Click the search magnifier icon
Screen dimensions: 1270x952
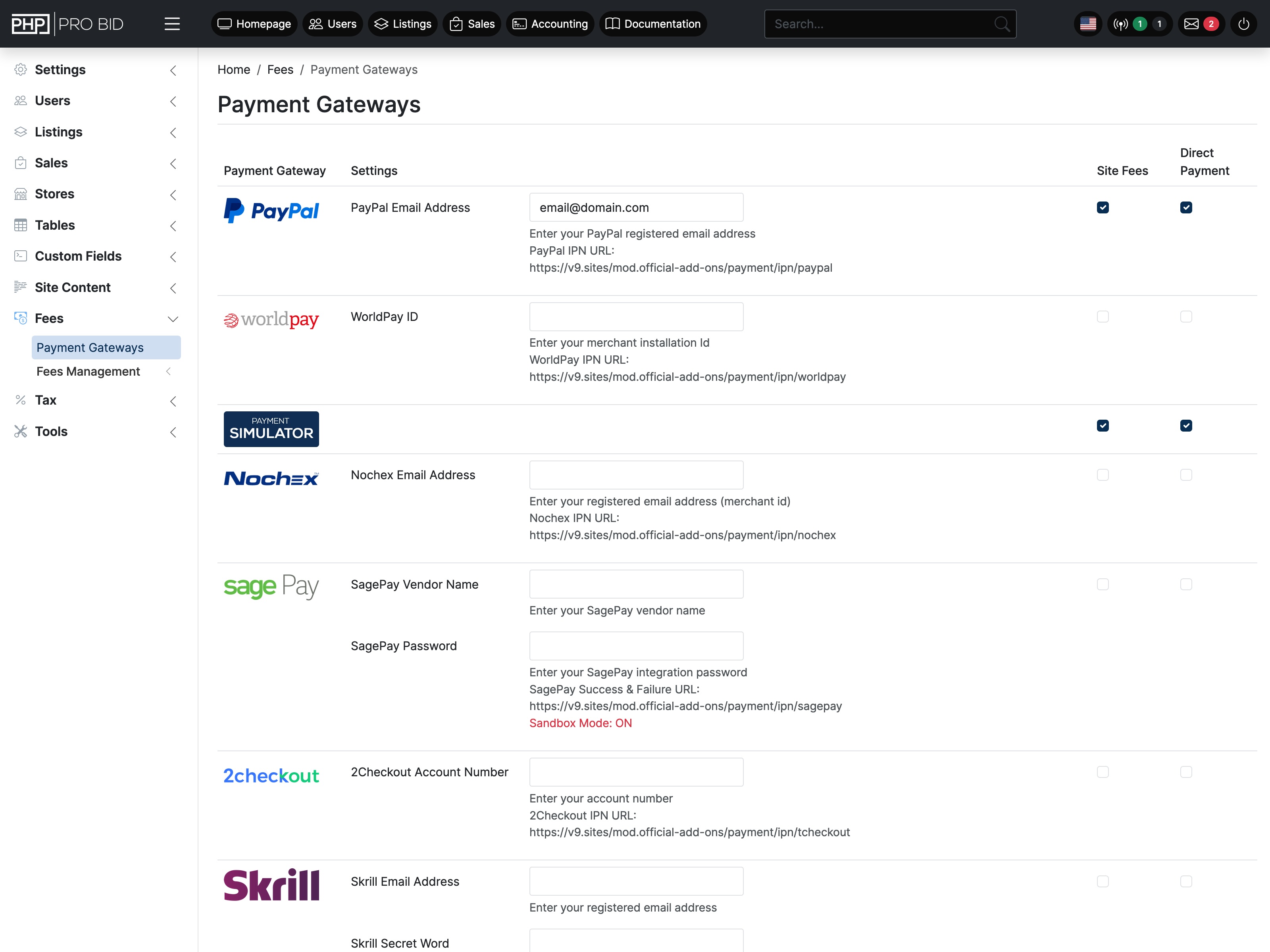pyautogui.click(x=1002, y=23)
